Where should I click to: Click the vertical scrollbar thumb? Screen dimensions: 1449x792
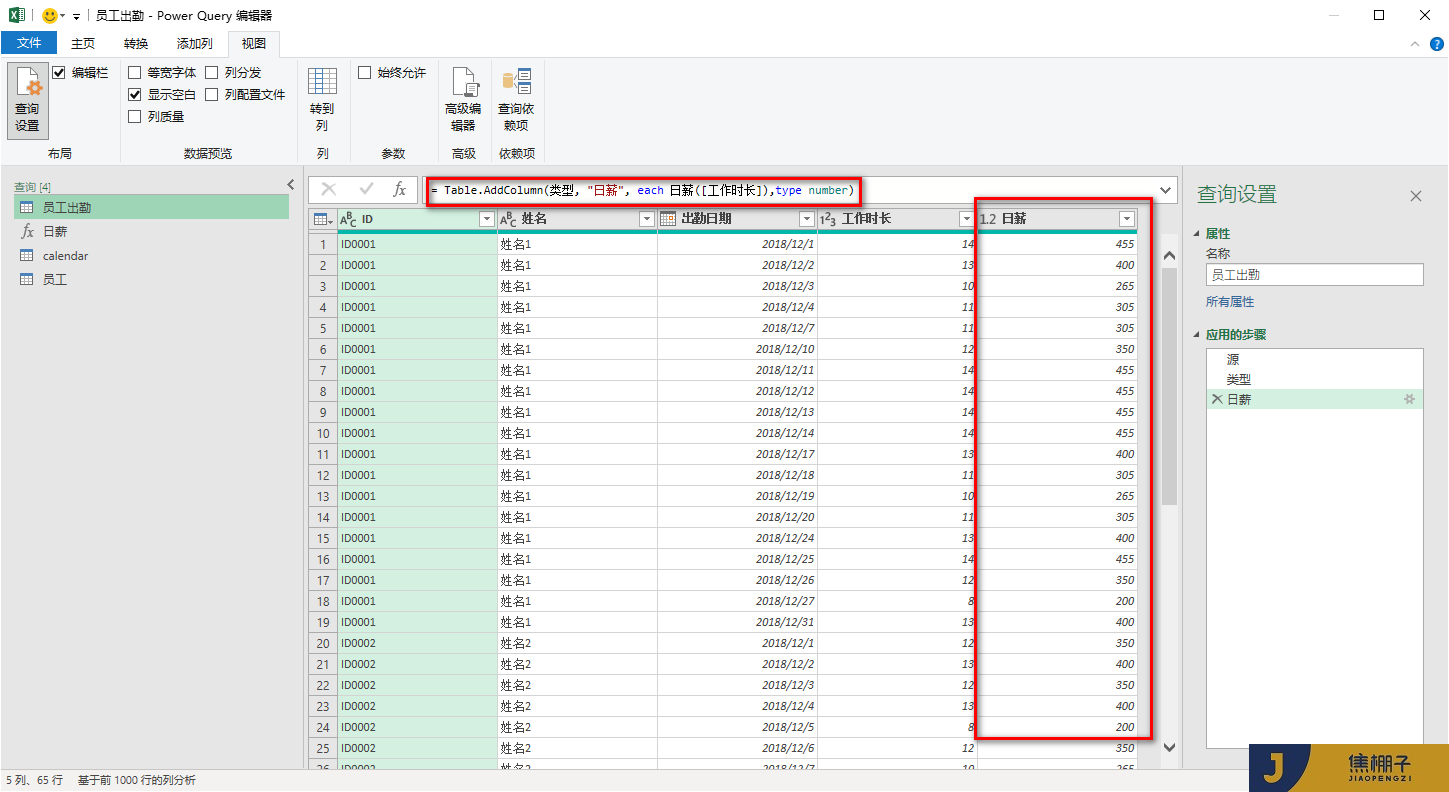pos(1169,385)
